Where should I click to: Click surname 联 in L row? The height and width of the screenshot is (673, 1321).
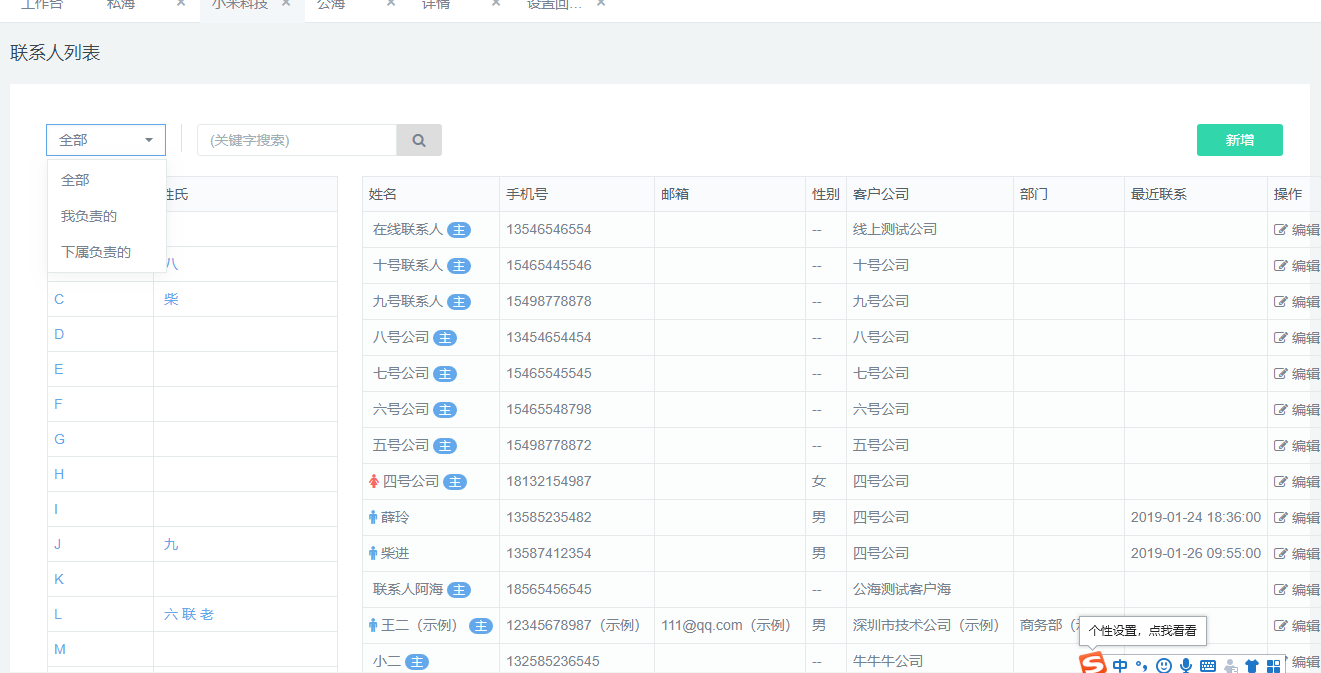coord(189,614)
